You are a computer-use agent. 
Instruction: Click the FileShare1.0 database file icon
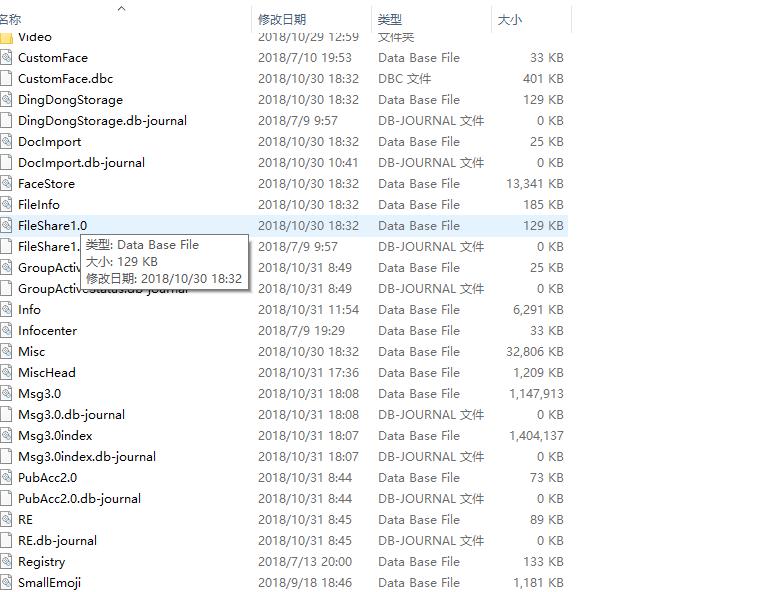tap(6, 226)
